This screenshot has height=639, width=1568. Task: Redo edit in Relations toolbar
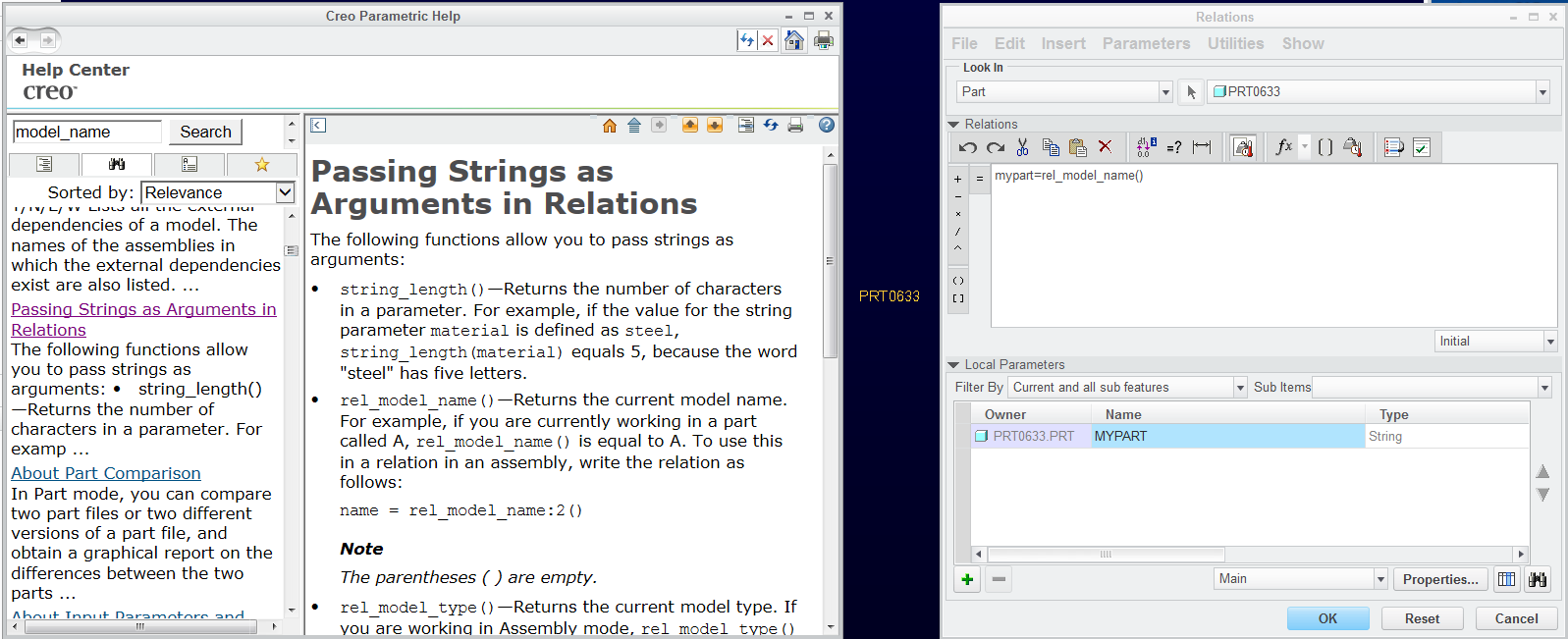tap(996, 147)
